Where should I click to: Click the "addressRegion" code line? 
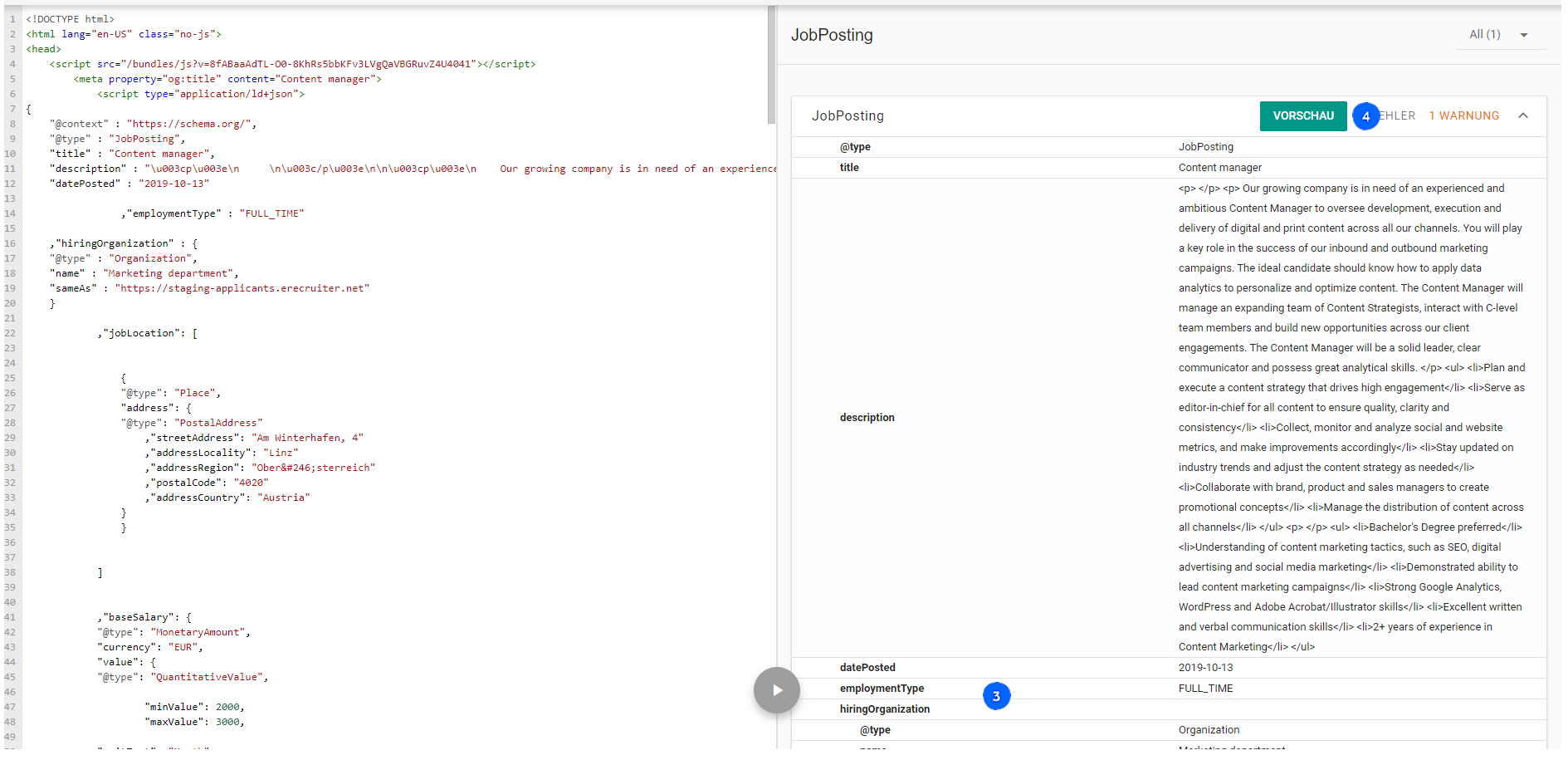click(260, 468)
